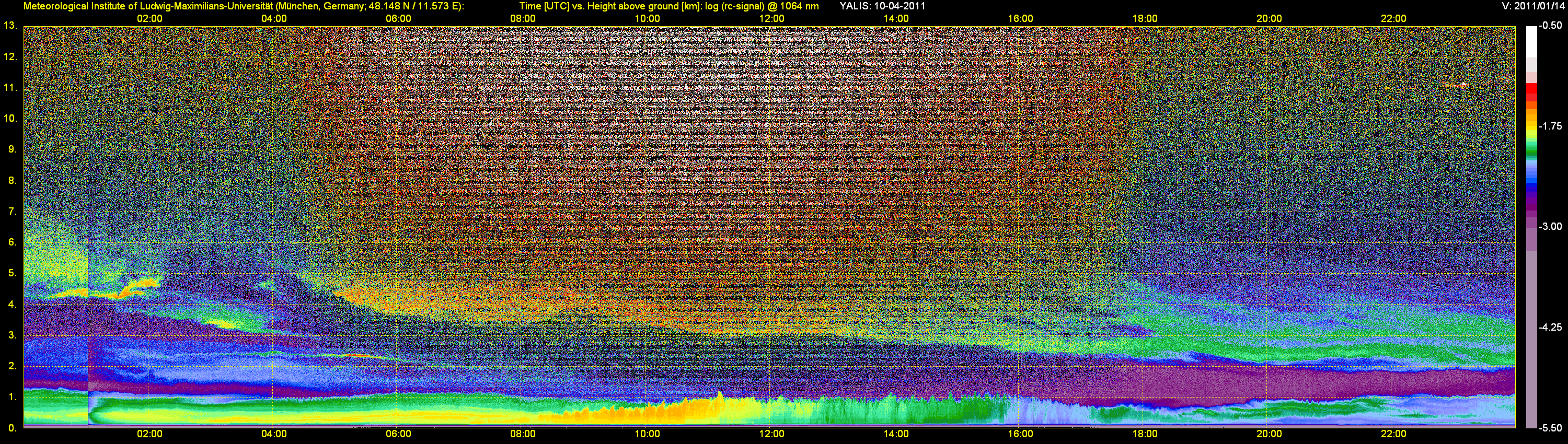The width and height of the screenshot is (1568, 444).
Task: Click the 'Time [UTC] vs. Height above ground' title
Action: click(x=669, y=6)
